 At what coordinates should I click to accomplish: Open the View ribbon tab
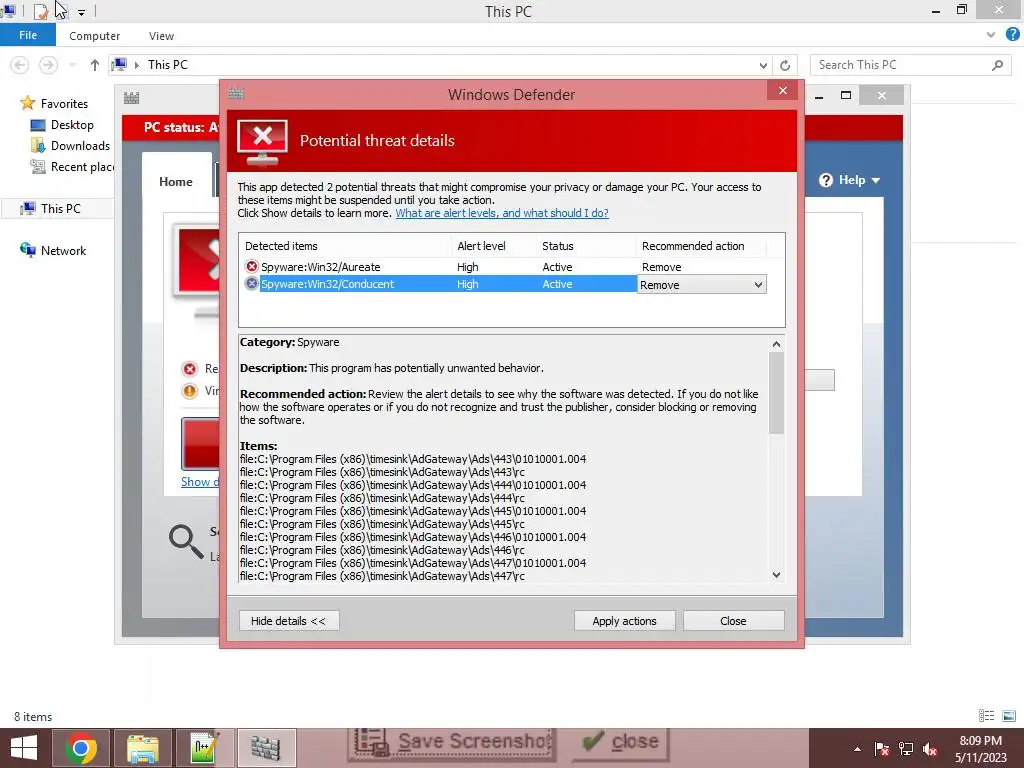point(161,36)
